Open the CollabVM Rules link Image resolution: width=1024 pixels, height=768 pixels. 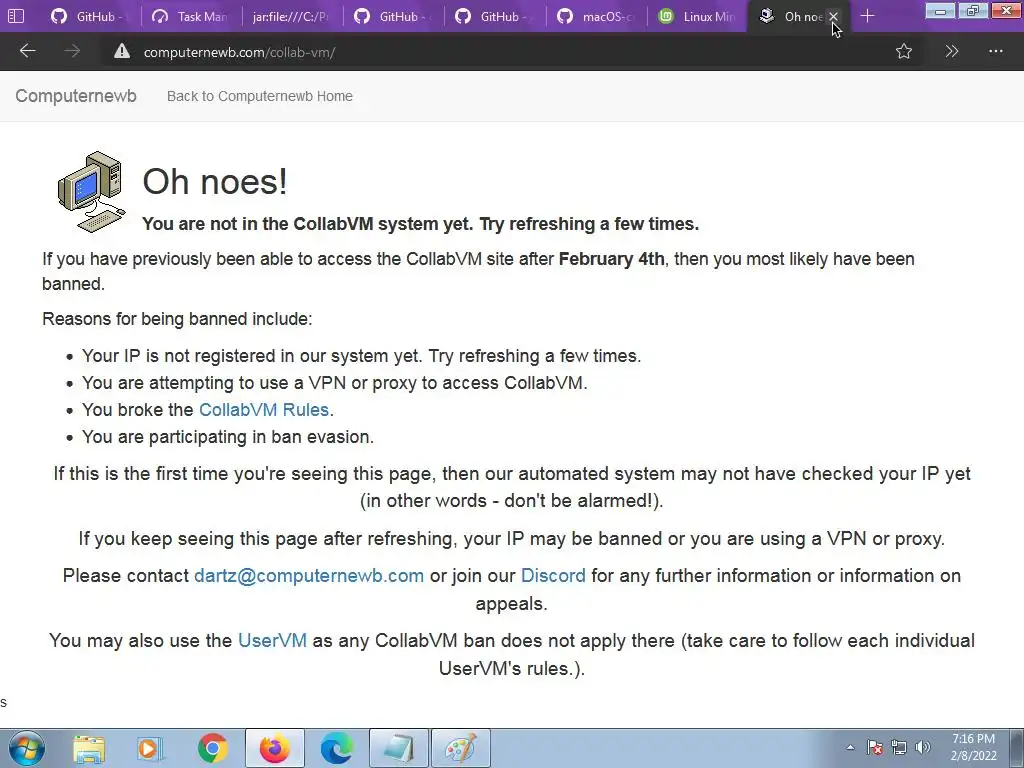264,409
